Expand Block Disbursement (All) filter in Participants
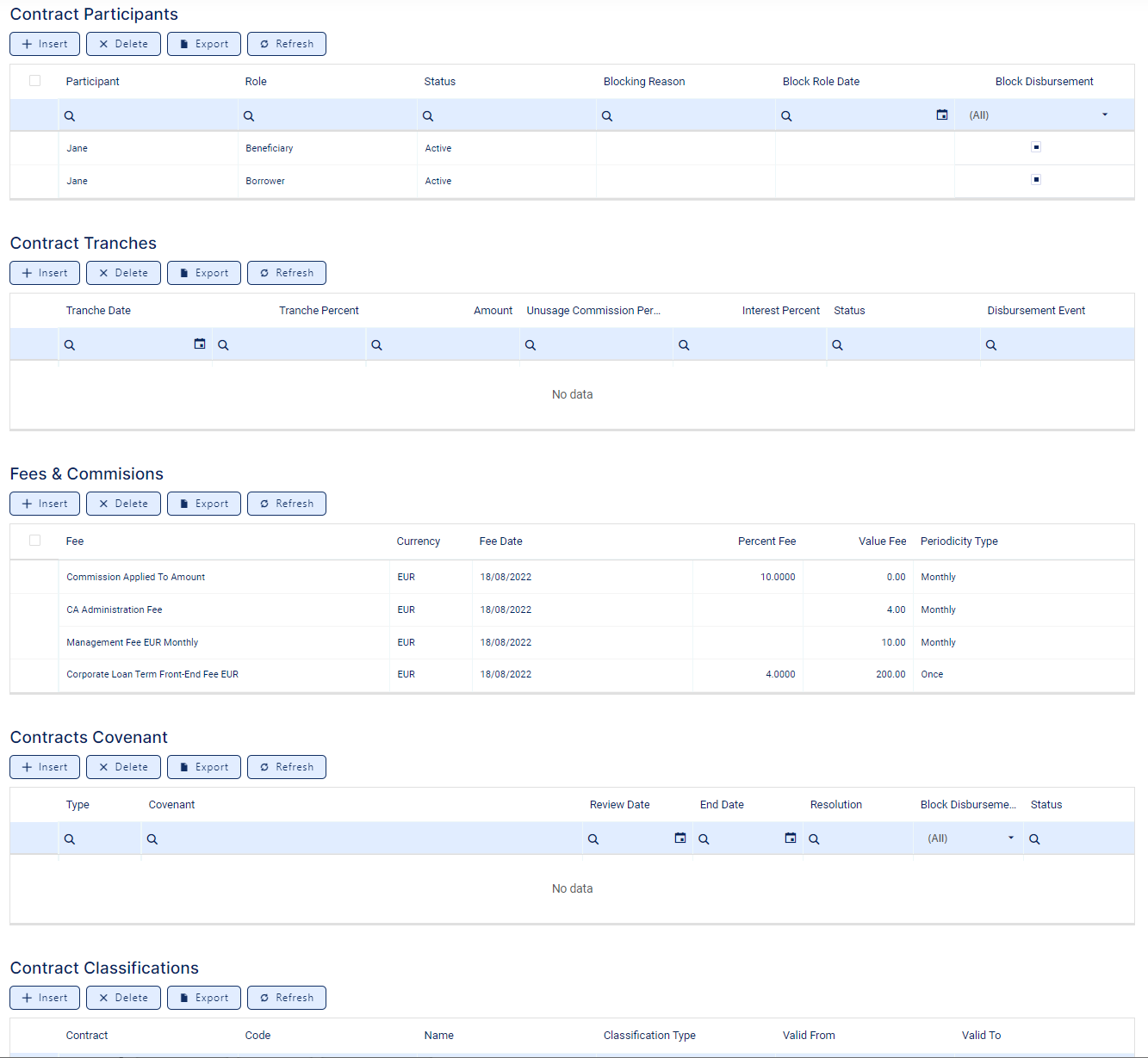Viewport: 1148px width, 1058px height. [1104, 115]
